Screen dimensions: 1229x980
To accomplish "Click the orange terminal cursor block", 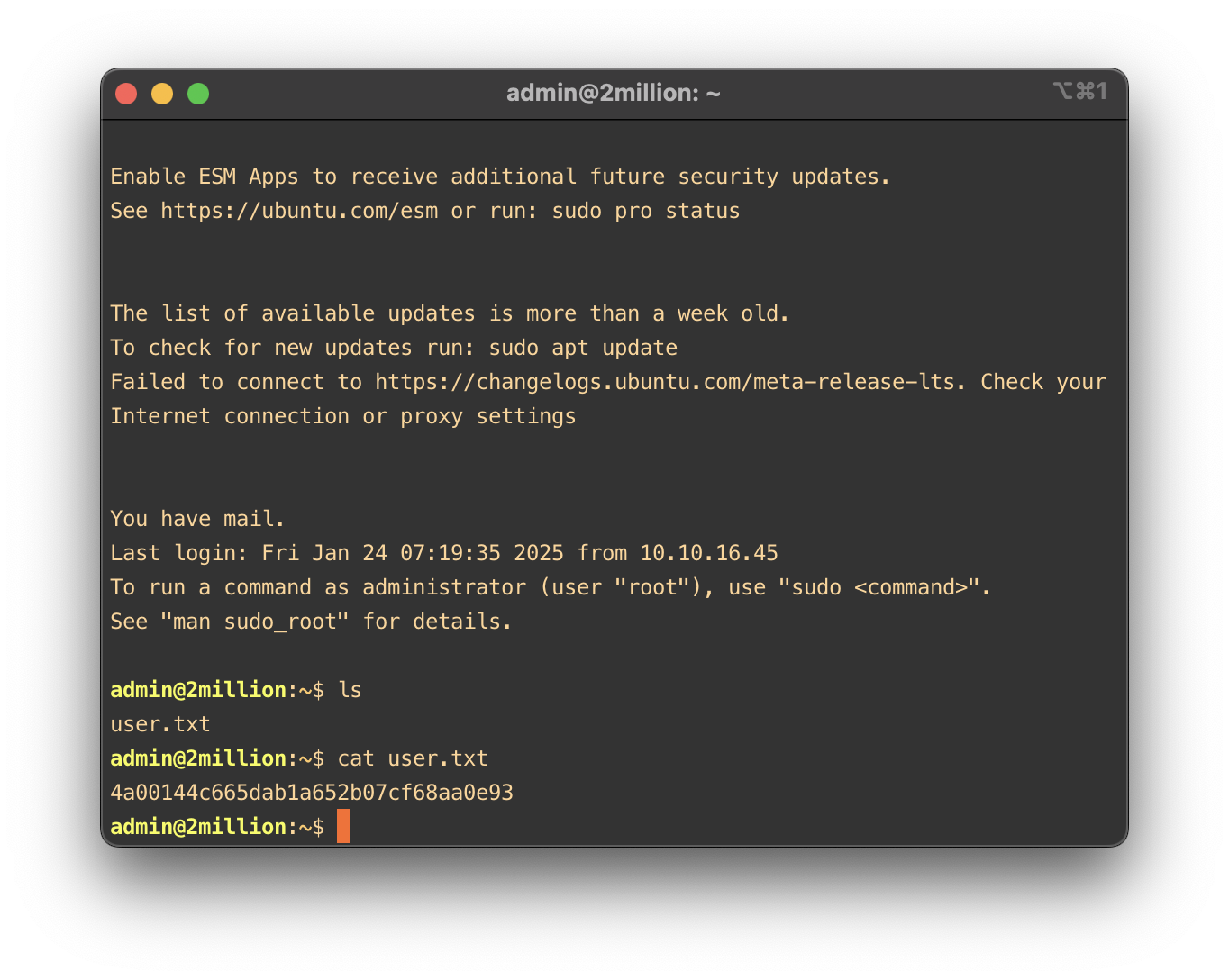I will coord(343,826).
